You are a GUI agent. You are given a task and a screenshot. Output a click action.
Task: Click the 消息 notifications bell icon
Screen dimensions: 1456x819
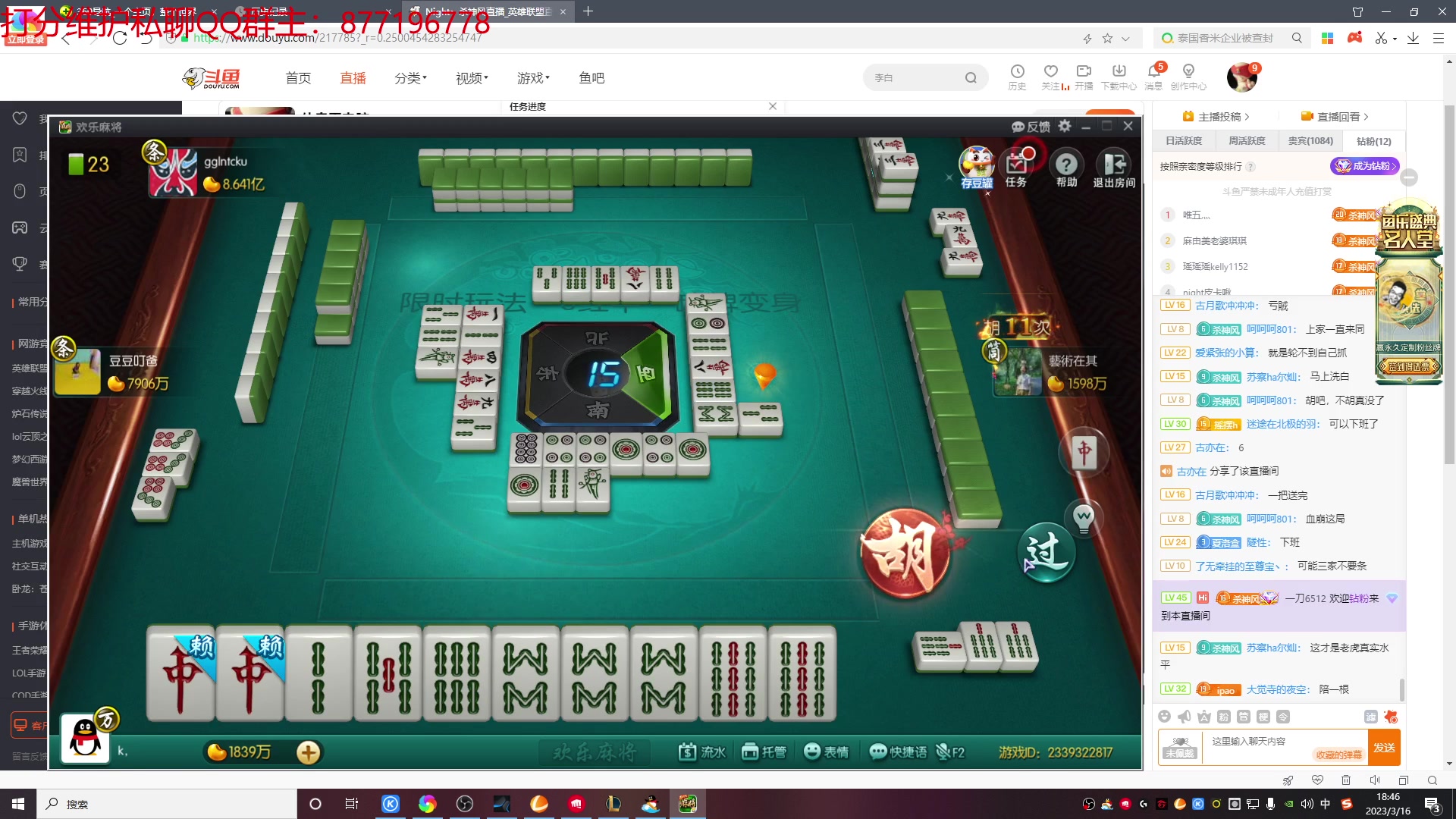[1153, 74]
